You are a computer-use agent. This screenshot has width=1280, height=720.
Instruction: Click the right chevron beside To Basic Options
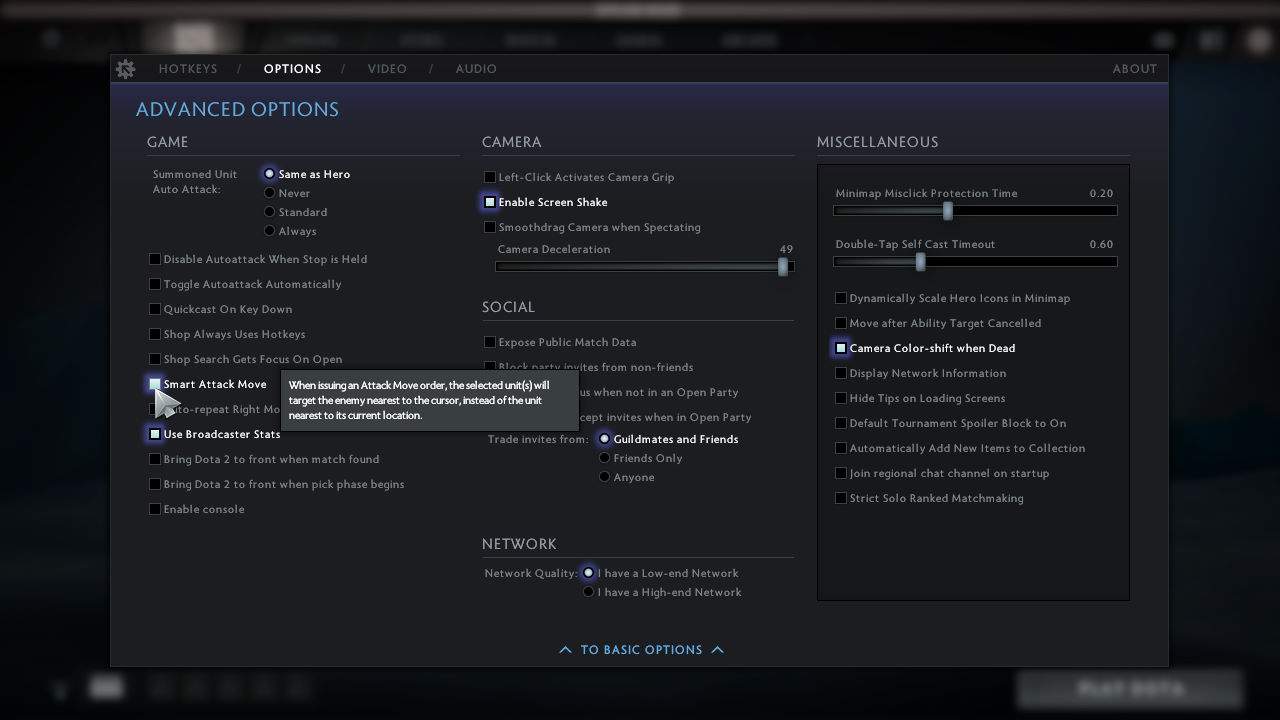coord(717,650)
